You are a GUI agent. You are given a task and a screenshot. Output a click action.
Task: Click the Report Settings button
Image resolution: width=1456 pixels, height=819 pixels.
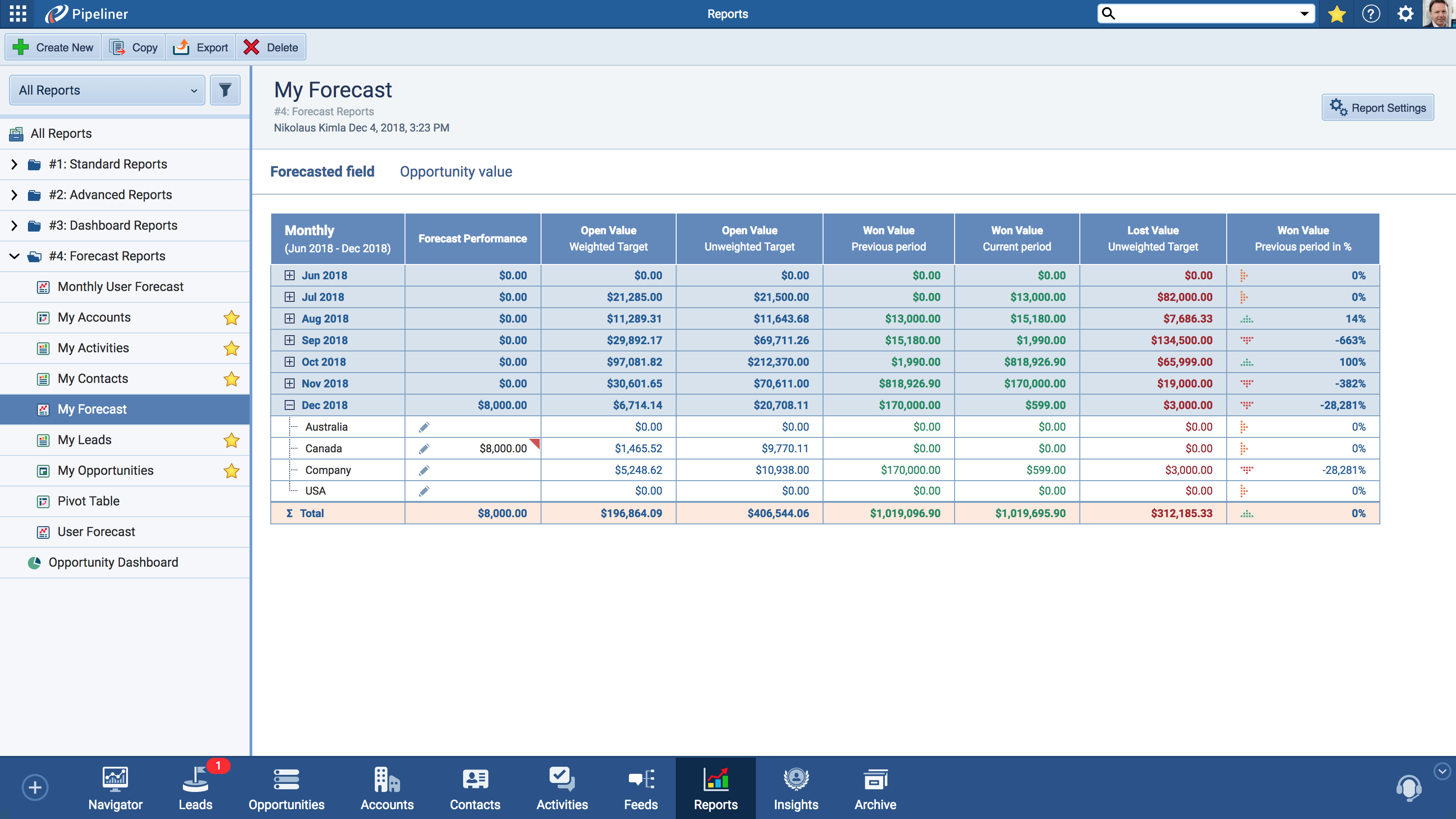click(1378, 107)
